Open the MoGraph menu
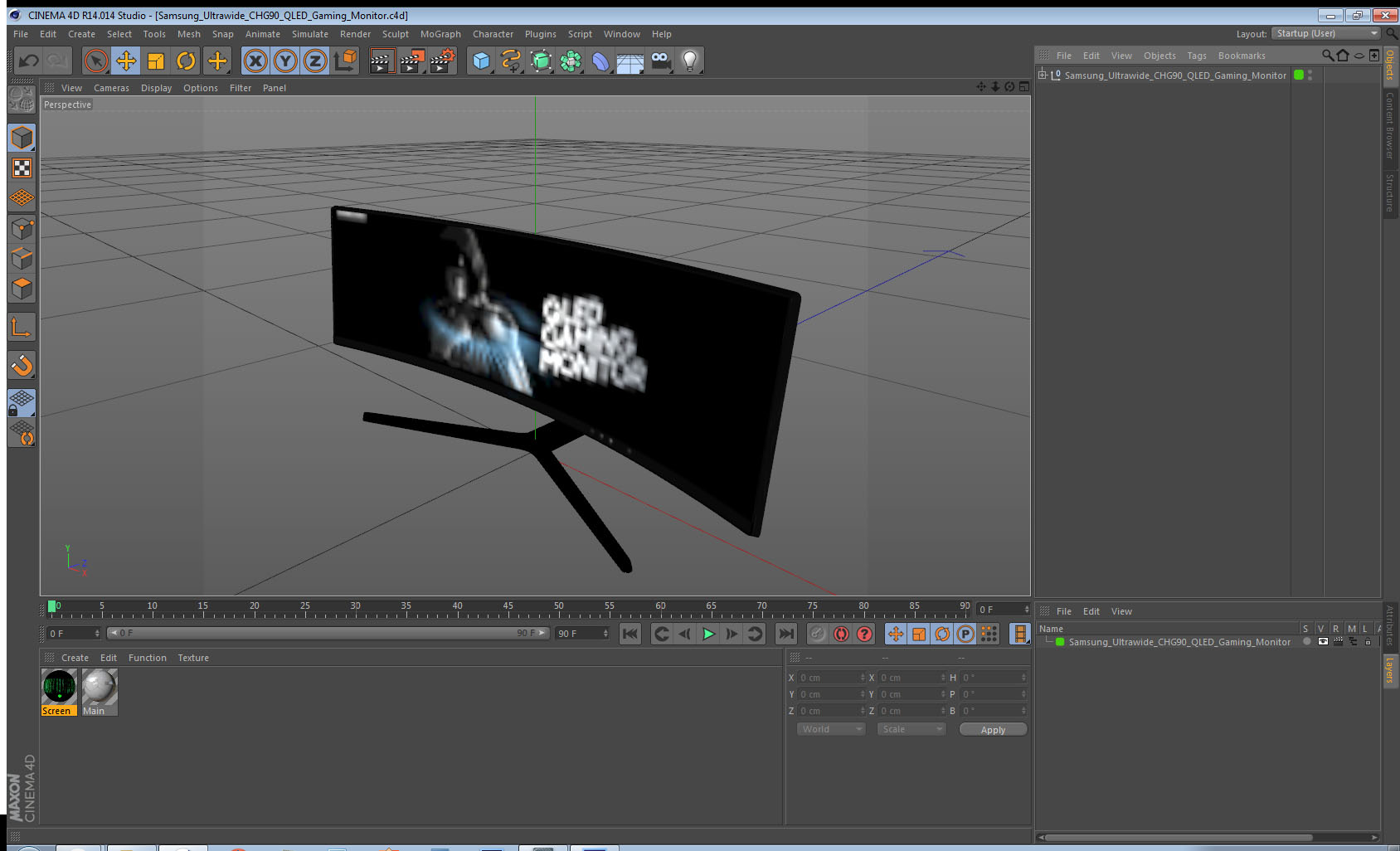Viewport: 1400px width, 851px height. [440, 34]
